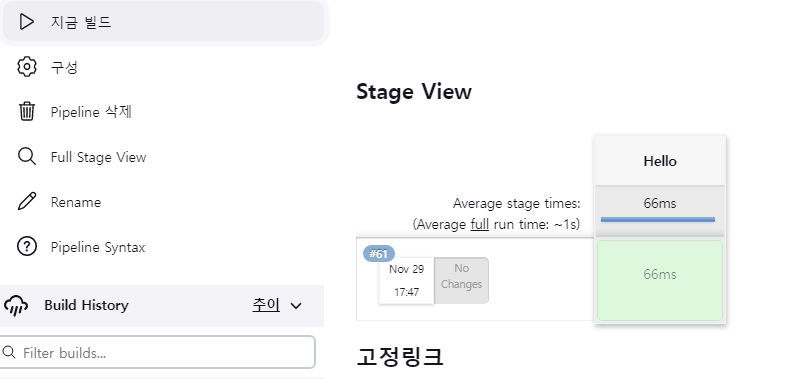This screenshot has height=379, width=788.
Task: Click the search icon in Filter builds box
Action: click(9, 352)
